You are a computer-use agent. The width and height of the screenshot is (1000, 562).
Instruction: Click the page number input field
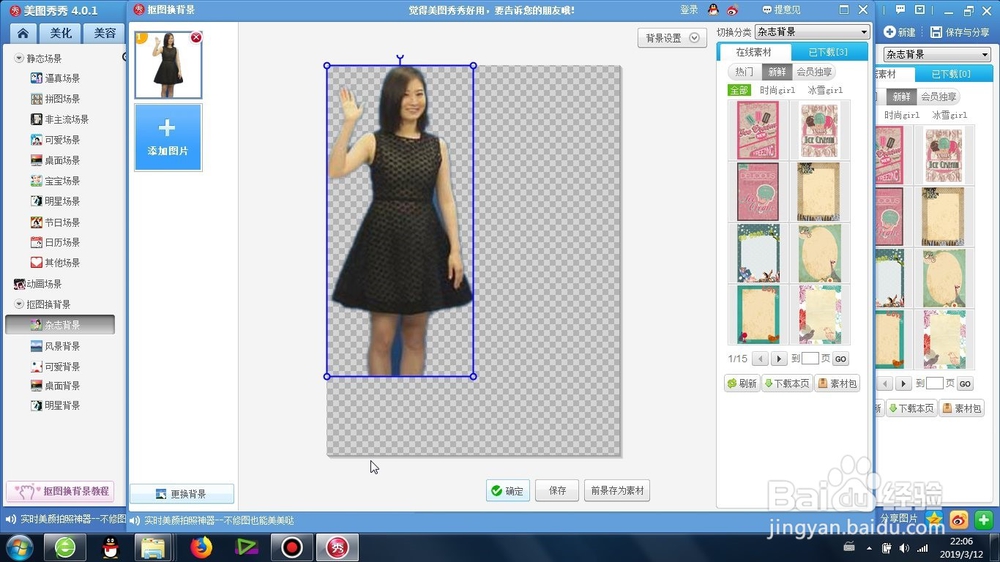coord(810,359)
